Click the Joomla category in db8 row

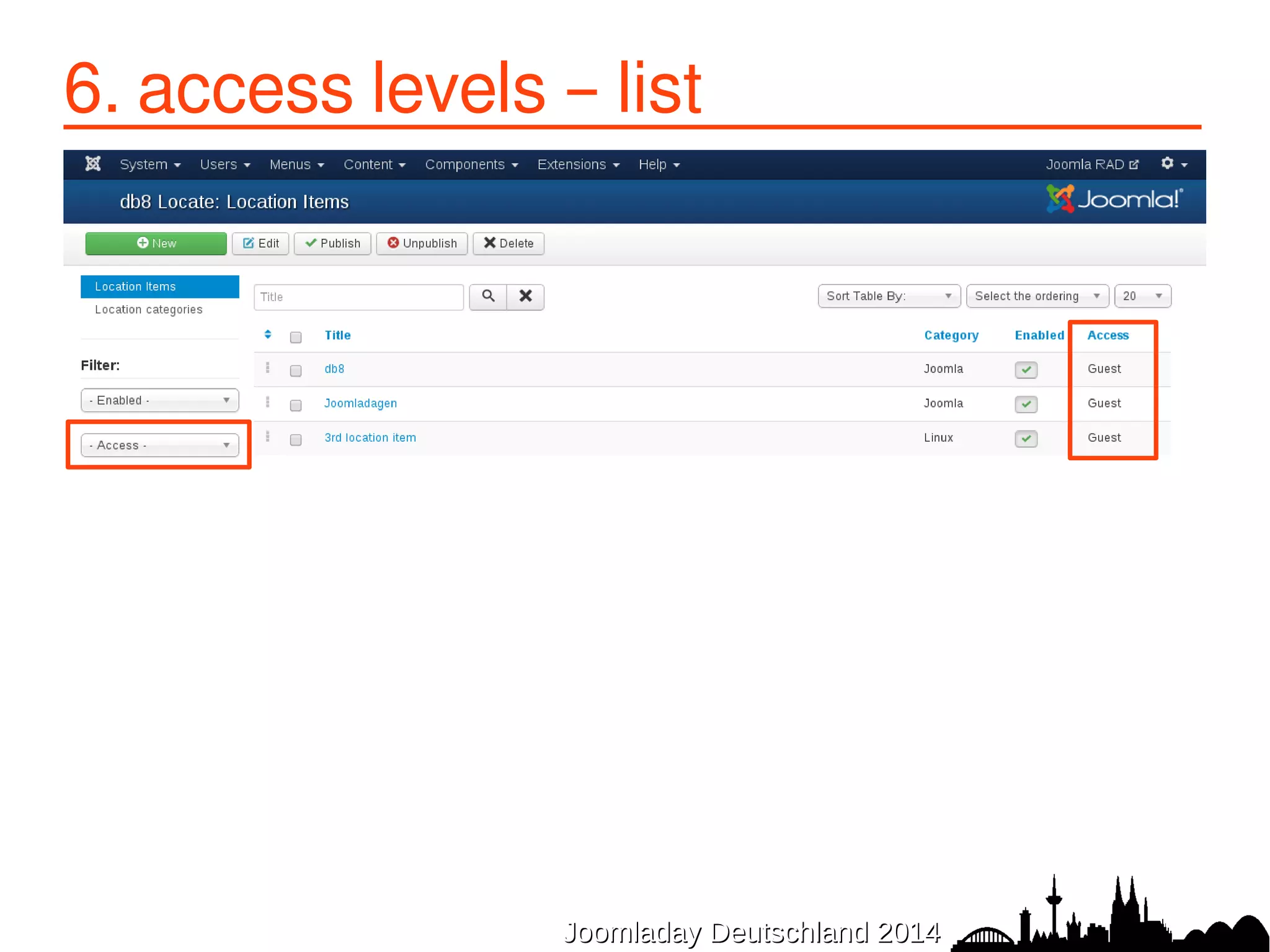943,368
